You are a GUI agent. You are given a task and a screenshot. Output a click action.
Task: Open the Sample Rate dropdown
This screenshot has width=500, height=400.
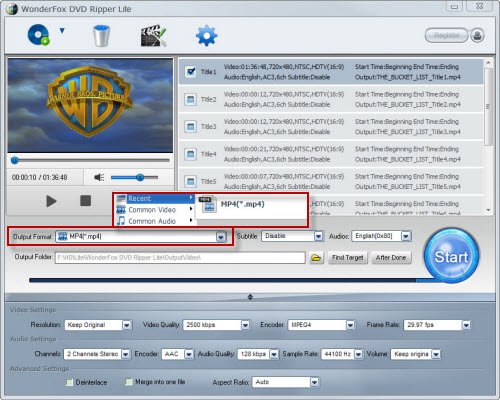(x=358, y=354)
